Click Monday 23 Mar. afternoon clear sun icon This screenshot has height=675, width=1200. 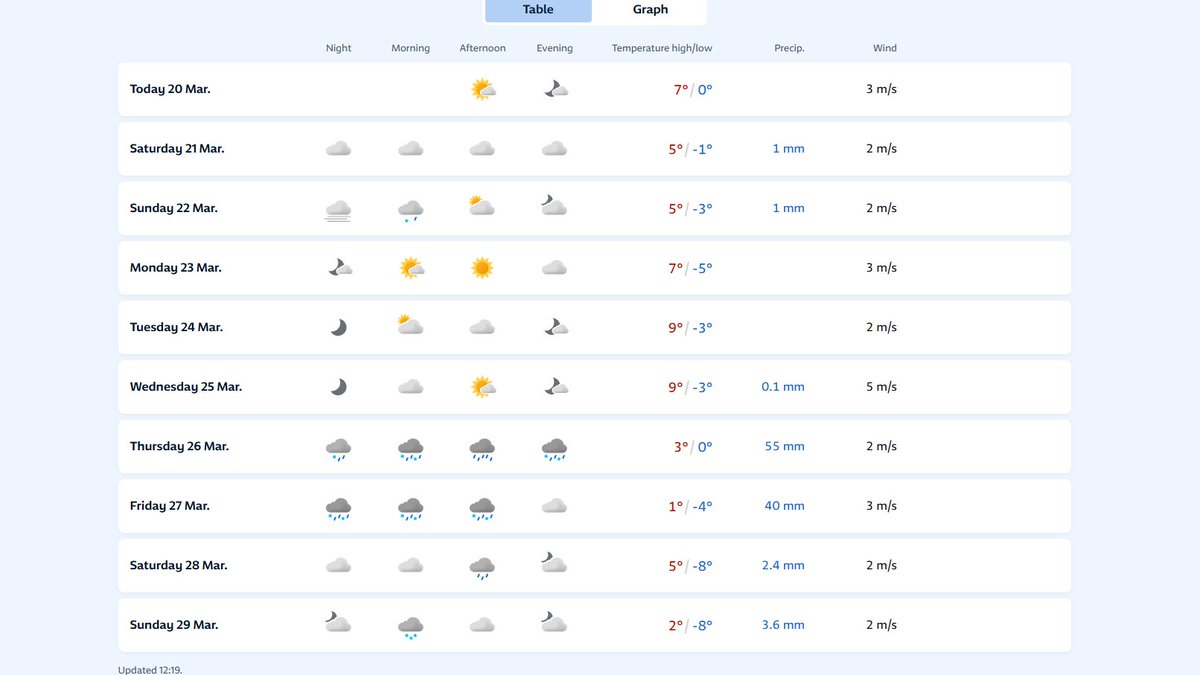tap(483, 268)
